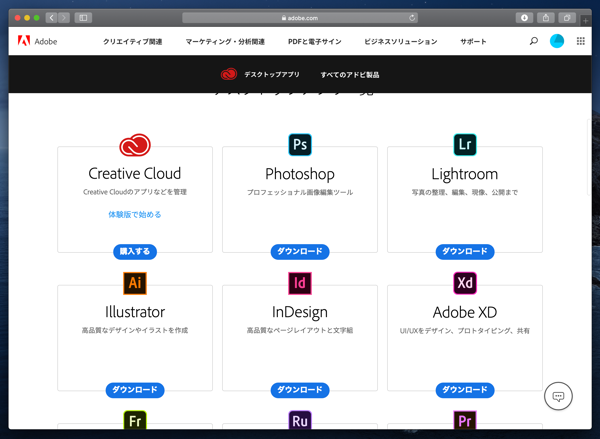Click the 写真の整理、編集、現像、公開まで description

(x=465, y=192)
